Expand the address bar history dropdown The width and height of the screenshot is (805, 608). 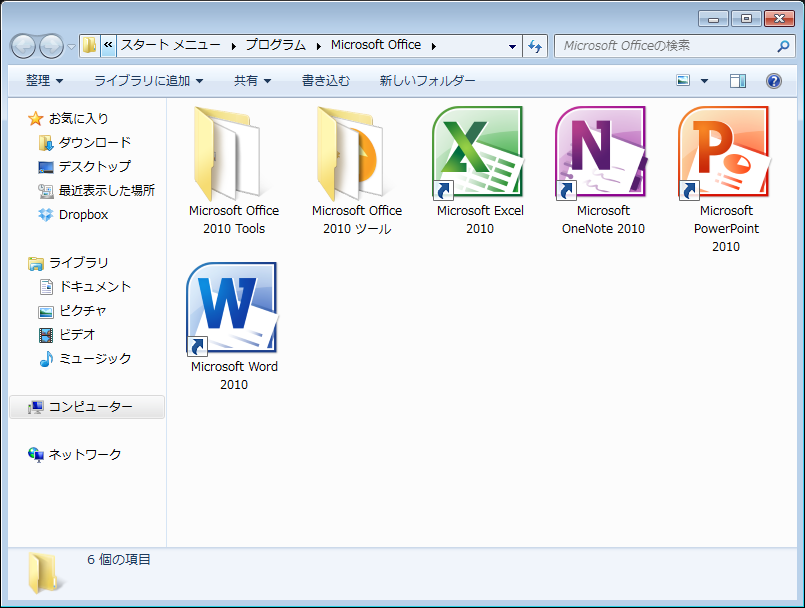[512, 46]
